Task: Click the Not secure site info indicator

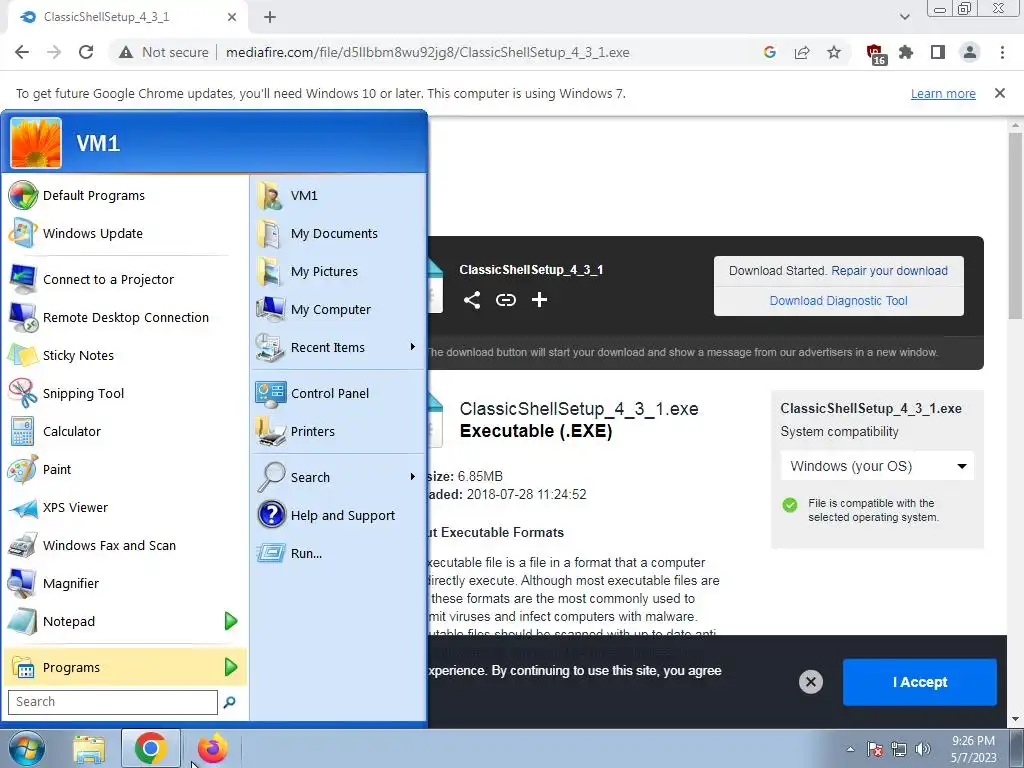Action: tap(163, 52)
